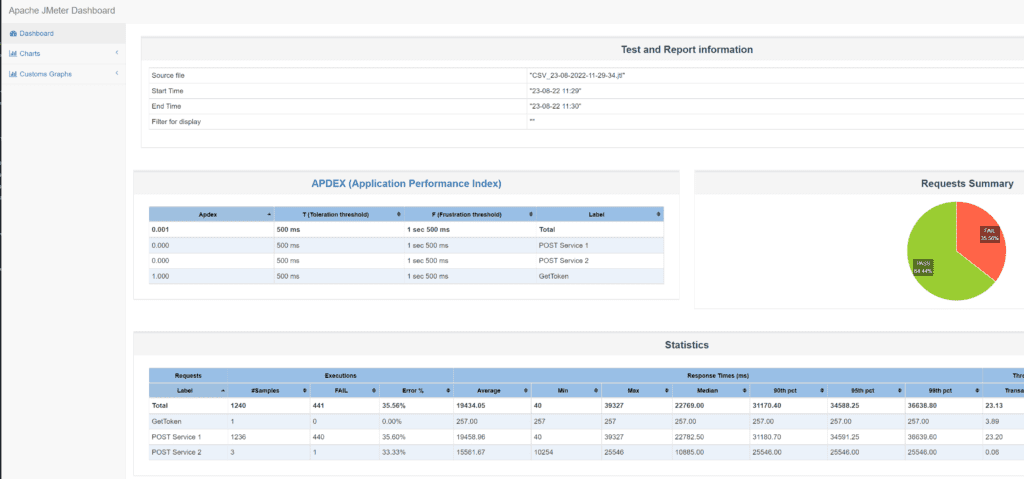Click POST Service 2 min value 10254
Screen dimensions: 1024x479
pyautogui.click(x=543, y=452)
